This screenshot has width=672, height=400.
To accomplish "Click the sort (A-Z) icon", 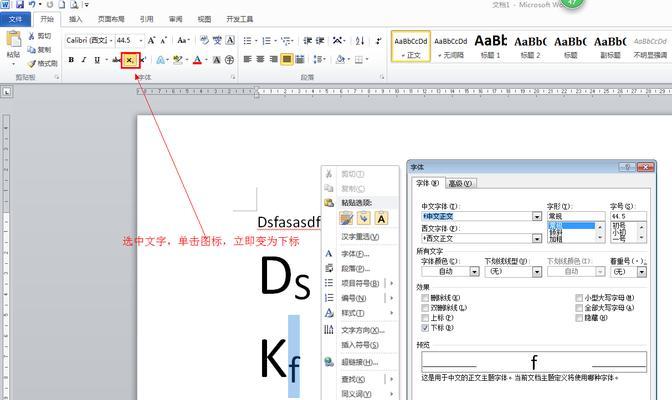I will point(360,41).
